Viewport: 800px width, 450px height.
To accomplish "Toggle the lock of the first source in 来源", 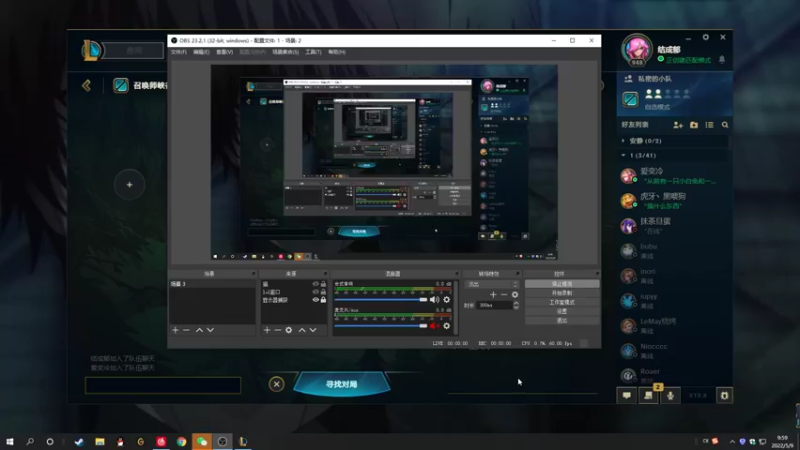I will tap(323, 284).
